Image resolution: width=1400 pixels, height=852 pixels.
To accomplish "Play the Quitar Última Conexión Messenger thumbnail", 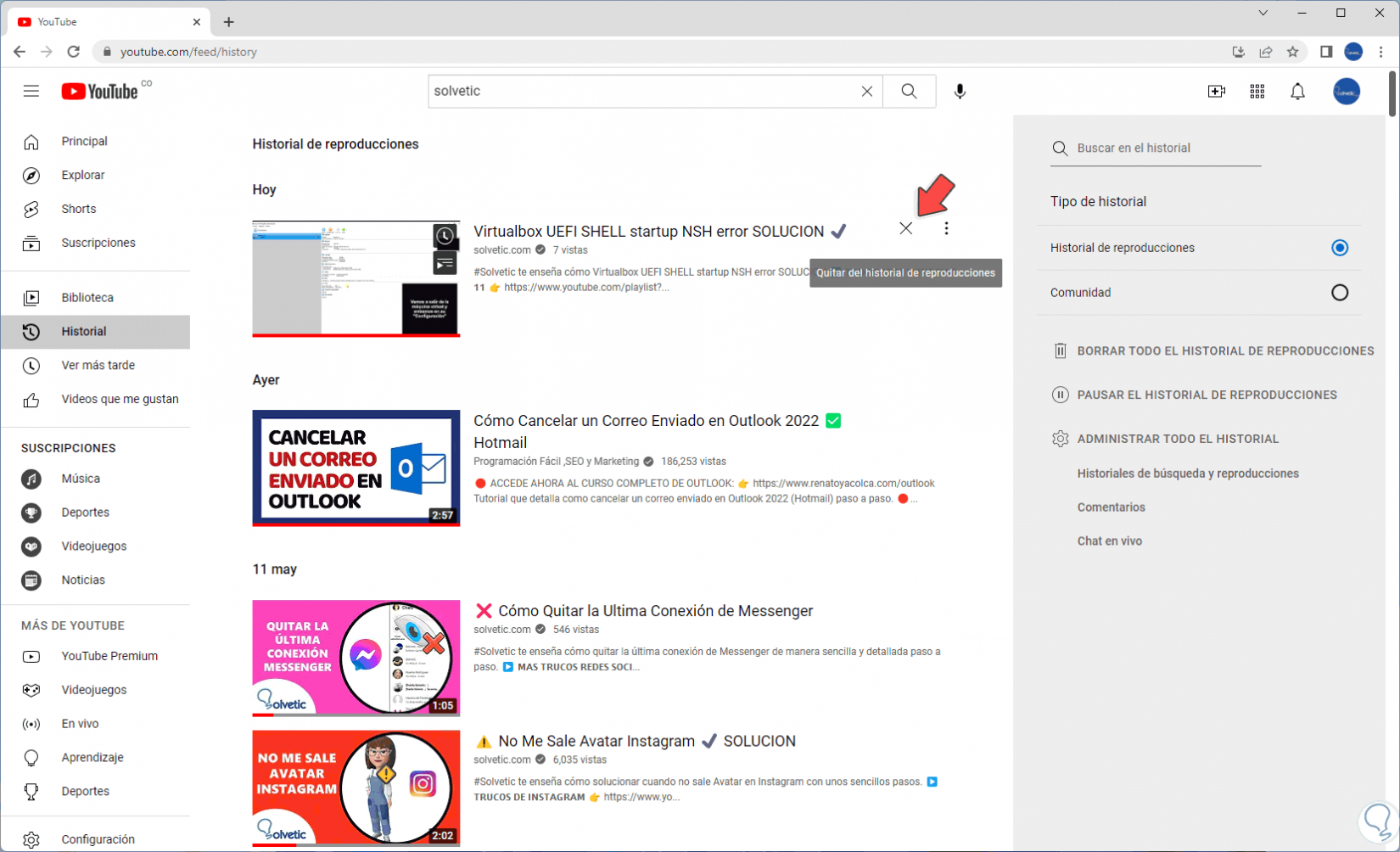I will [x=356, y=659].
